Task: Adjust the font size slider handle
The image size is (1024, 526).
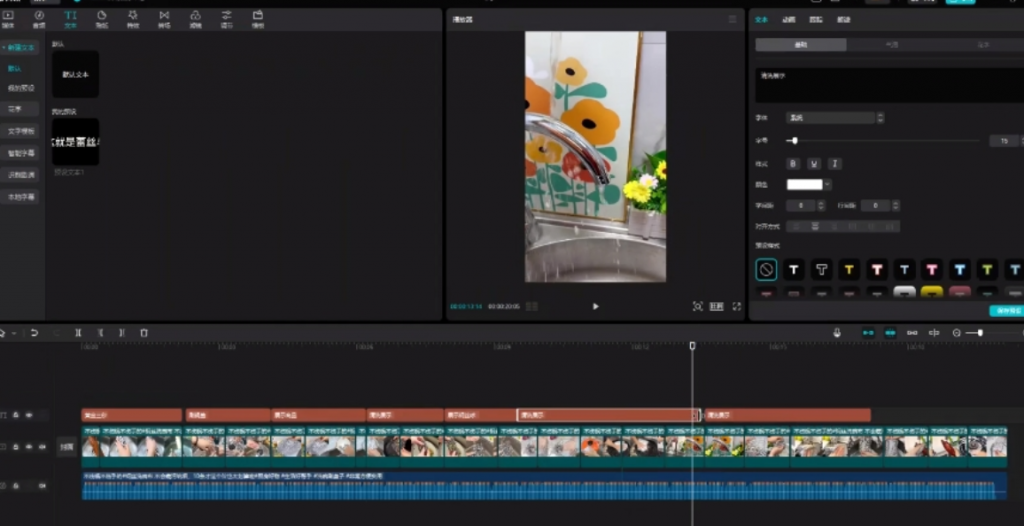Action: (x=794, y=140)
